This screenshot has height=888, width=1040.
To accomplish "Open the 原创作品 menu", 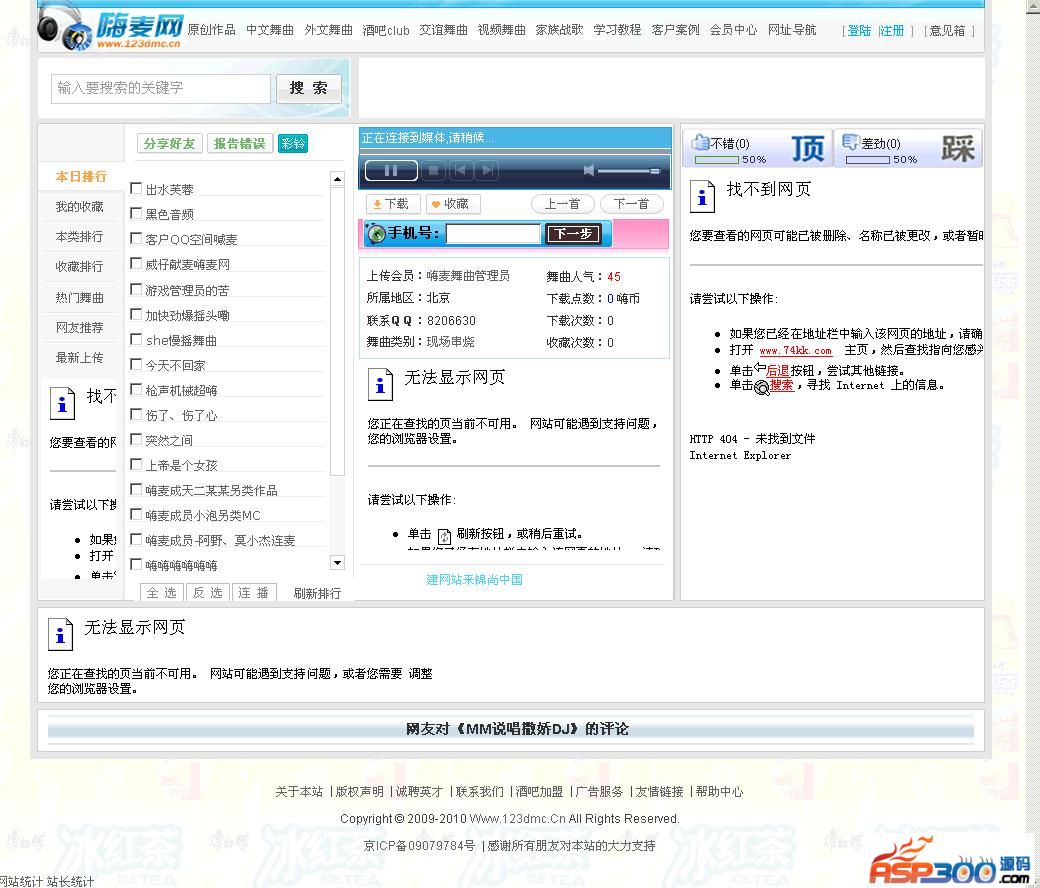I will (212, 30).
